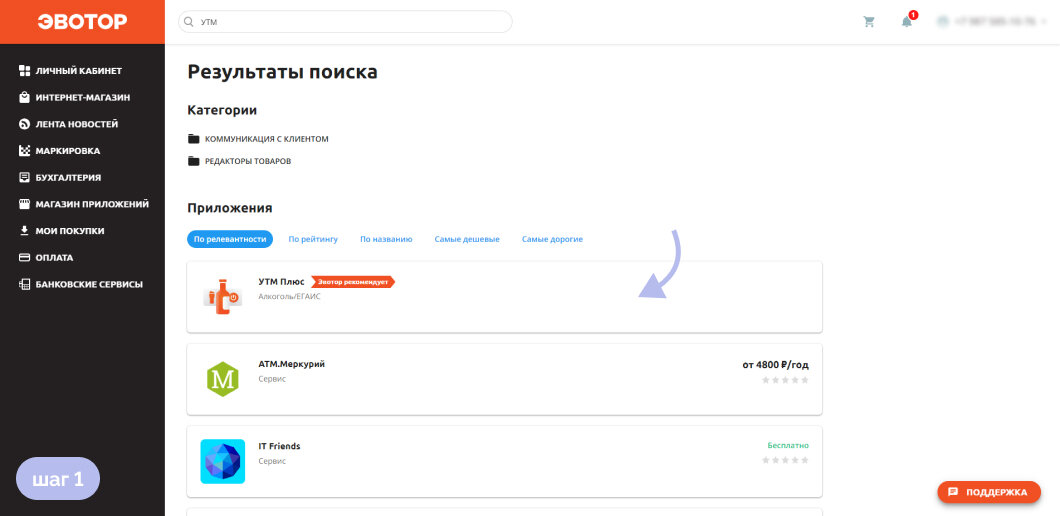Click the АТМ.Меркурий green hexagon icon
This screenshot has height=516, width=1060.
pos(222,379)
